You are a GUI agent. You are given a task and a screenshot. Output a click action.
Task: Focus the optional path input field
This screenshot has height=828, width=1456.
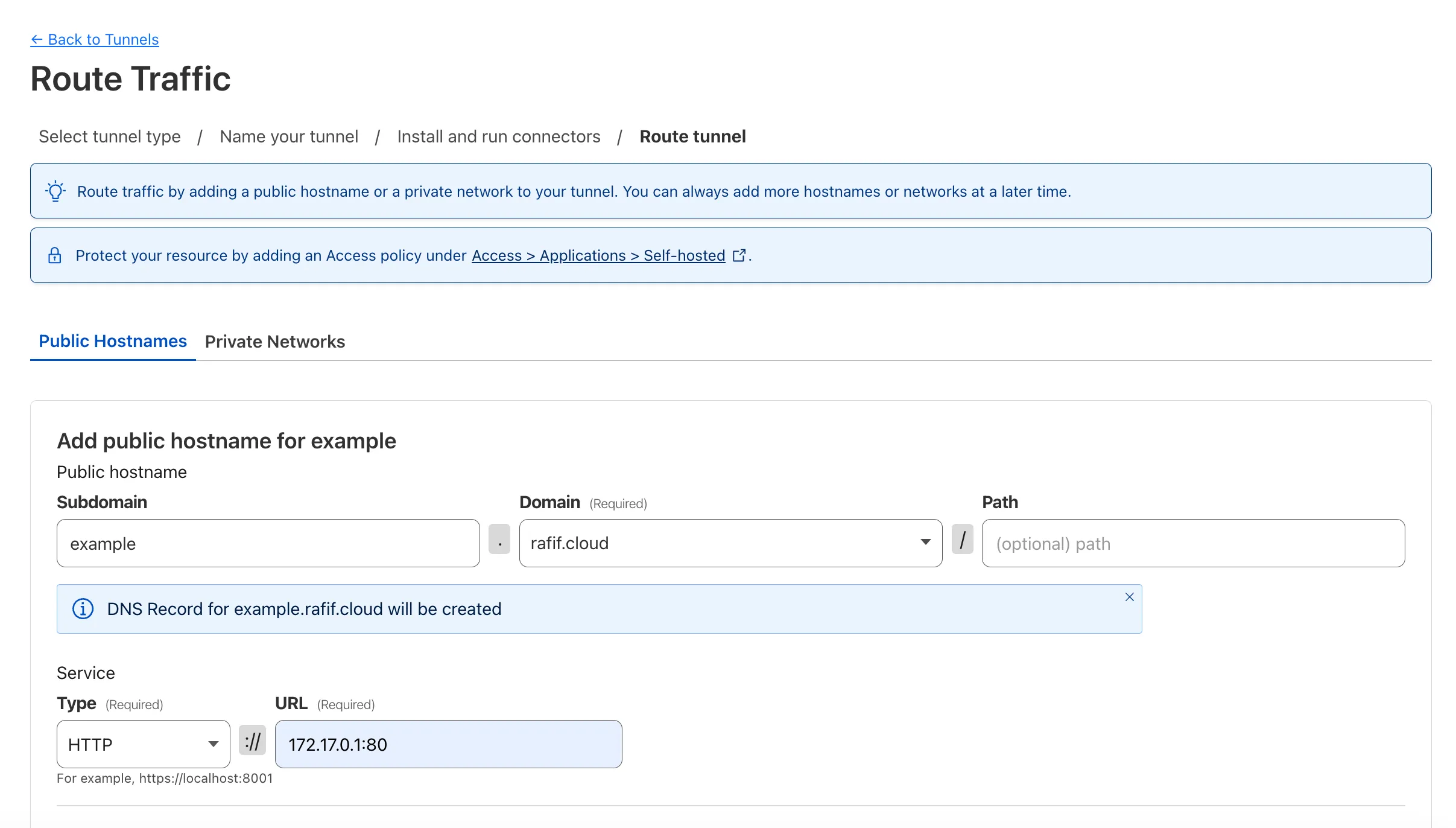[1192, 543]
